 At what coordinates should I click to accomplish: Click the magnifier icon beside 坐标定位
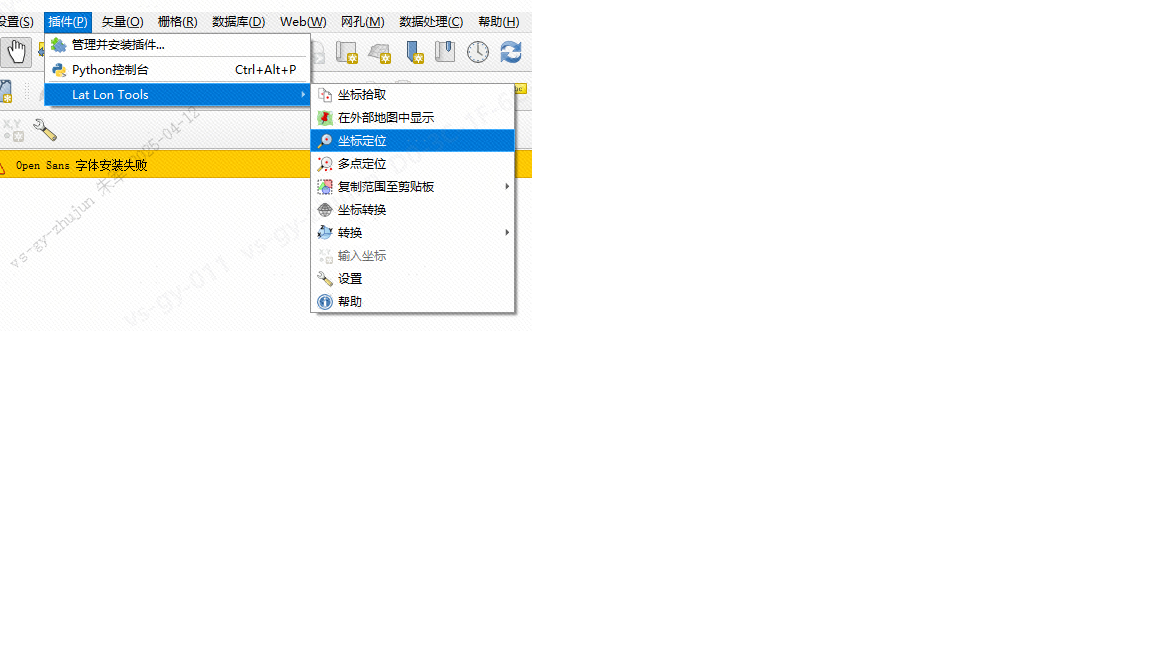point(325,141)
